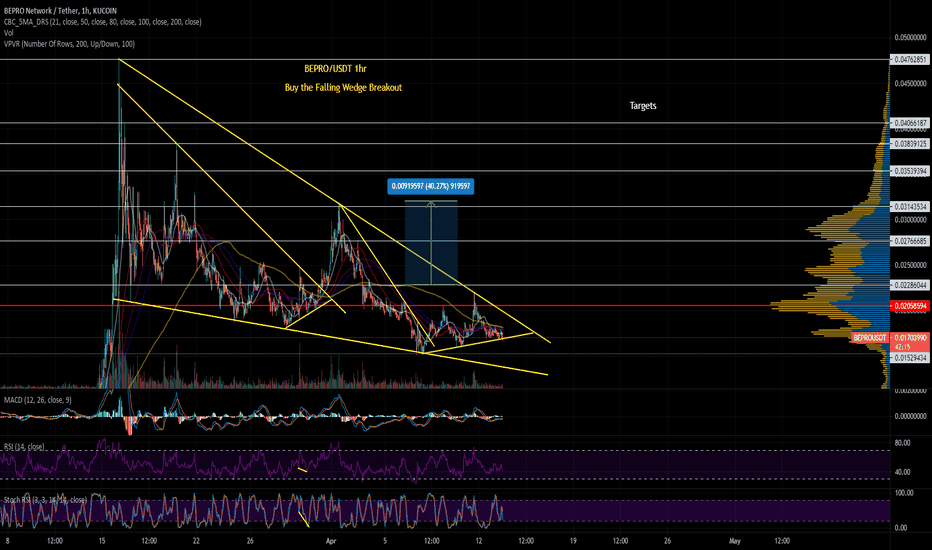Click the 0.02500000 price axis label
Screen dimensions: 932x550
pos(910,265)
